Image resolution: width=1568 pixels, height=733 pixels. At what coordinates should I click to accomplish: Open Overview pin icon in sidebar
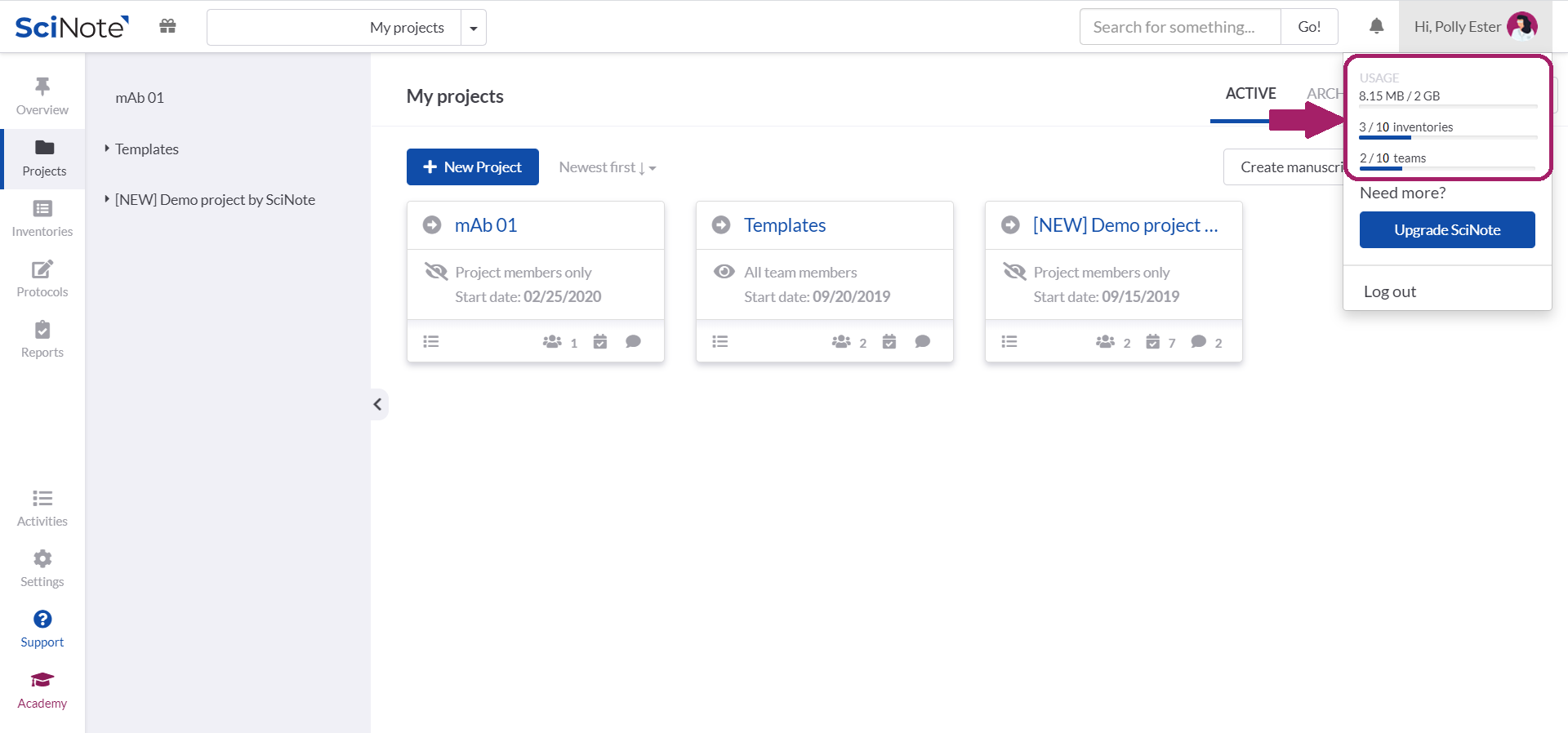(x=42, y=86)
